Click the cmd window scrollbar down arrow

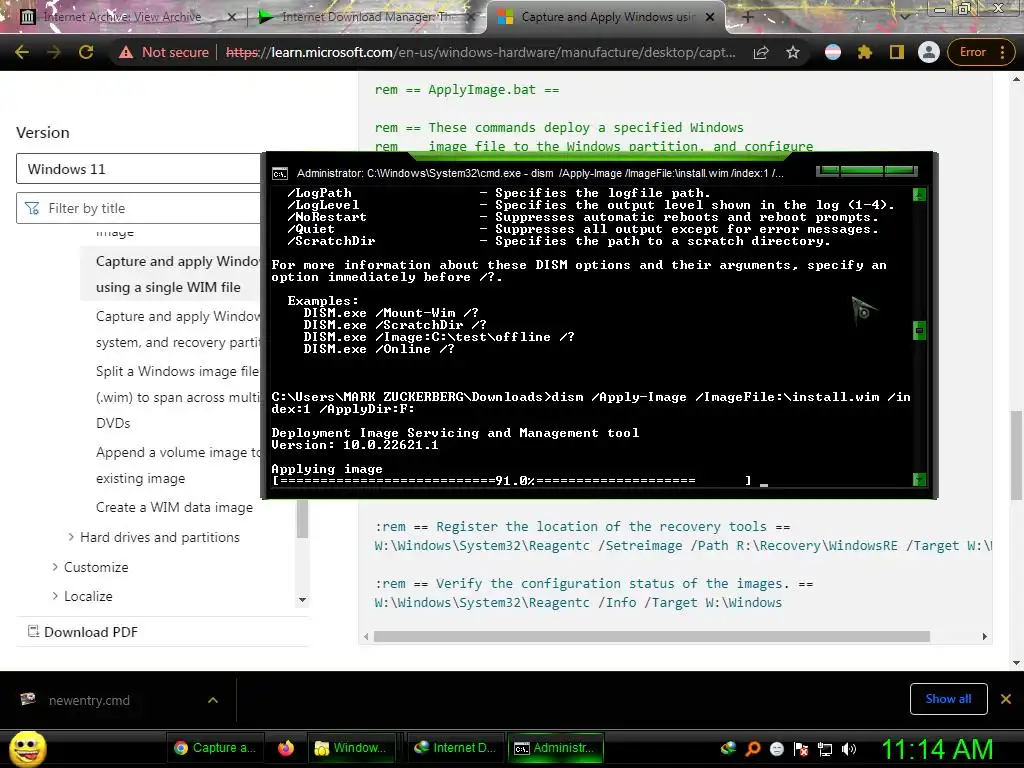tap(919, 479)
